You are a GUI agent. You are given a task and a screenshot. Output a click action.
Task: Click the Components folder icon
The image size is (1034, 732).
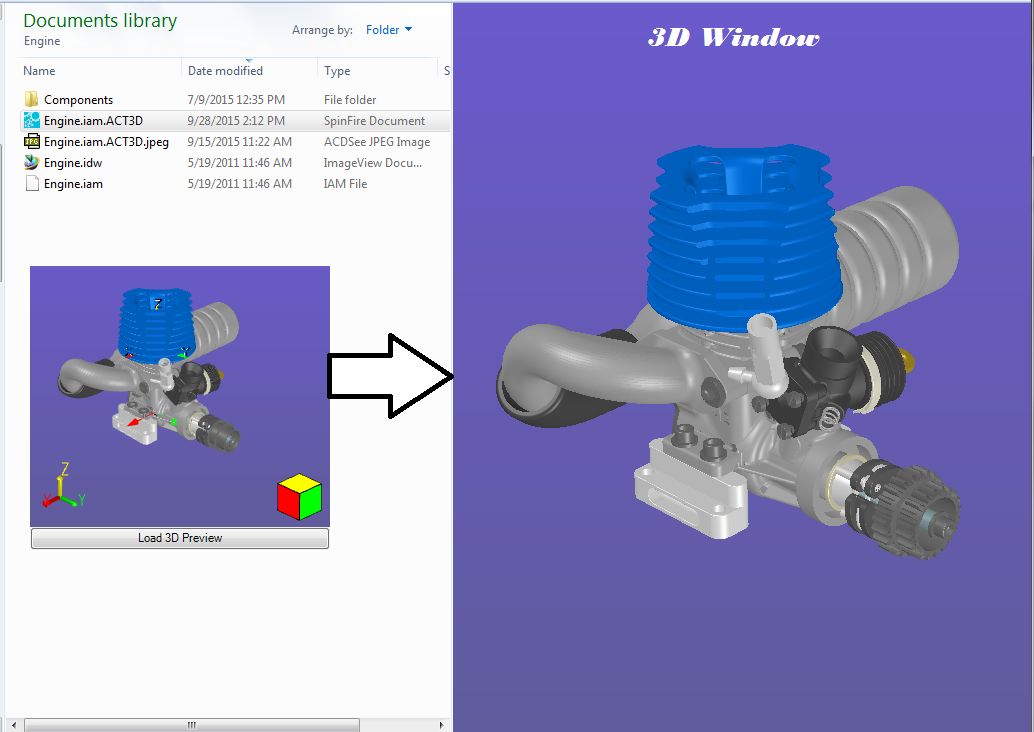click(x=31, y=99)
